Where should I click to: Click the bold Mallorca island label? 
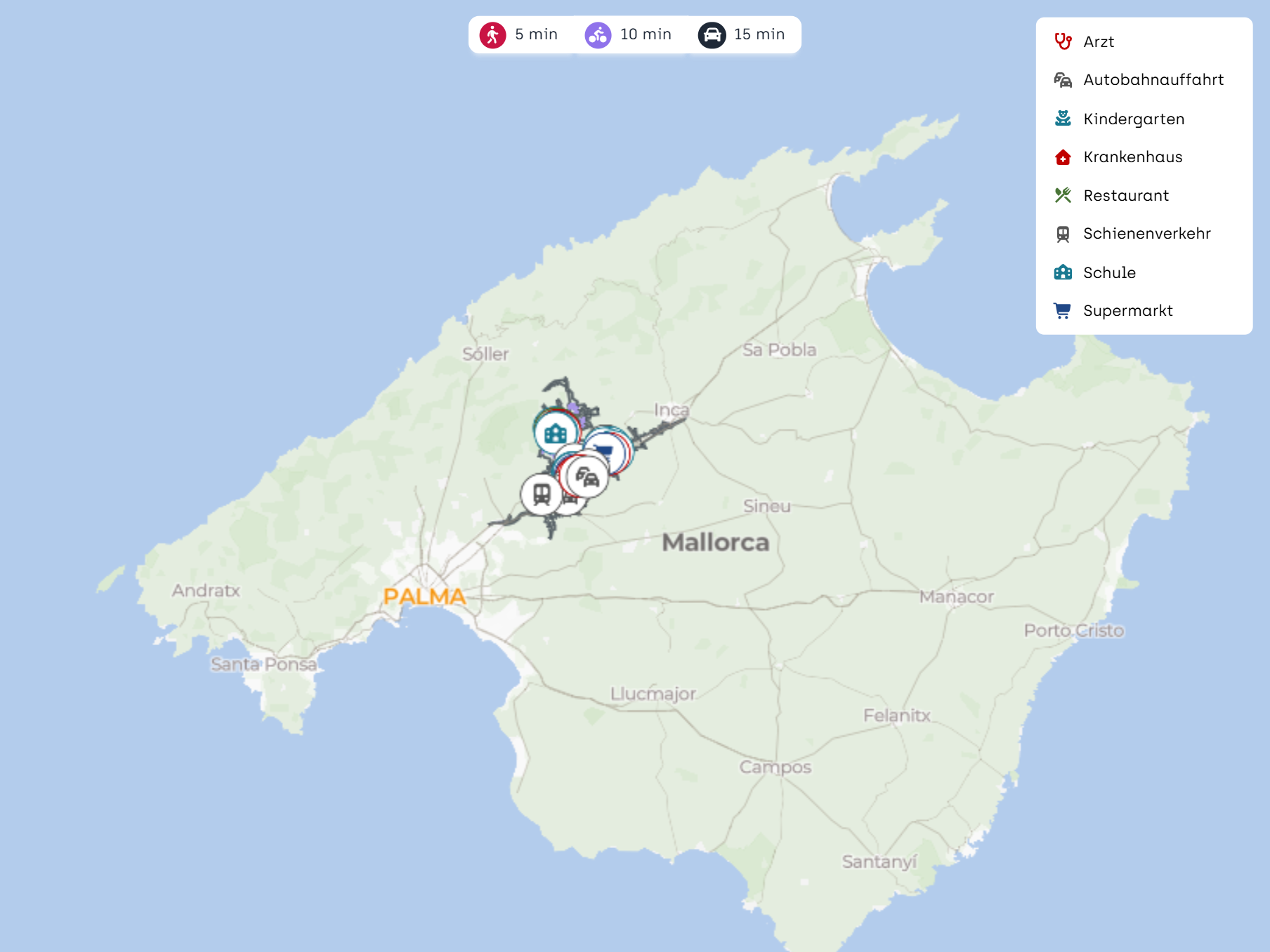(x=715, y=543)
